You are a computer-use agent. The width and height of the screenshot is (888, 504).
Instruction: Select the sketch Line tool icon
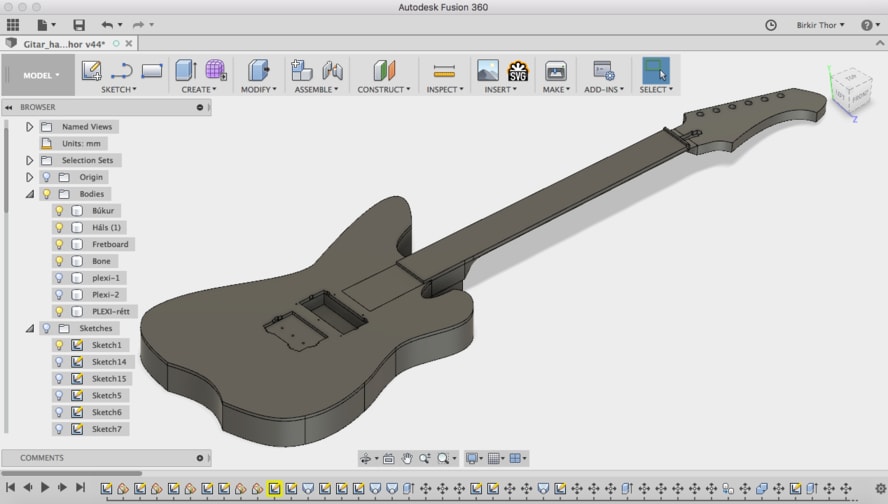tap(121, 71)
